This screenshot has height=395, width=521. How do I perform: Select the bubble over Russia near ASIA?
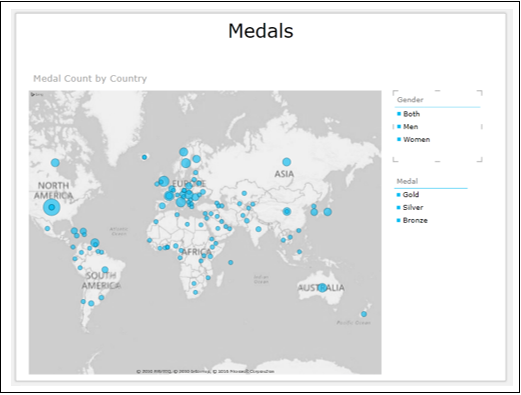[287, 162]
